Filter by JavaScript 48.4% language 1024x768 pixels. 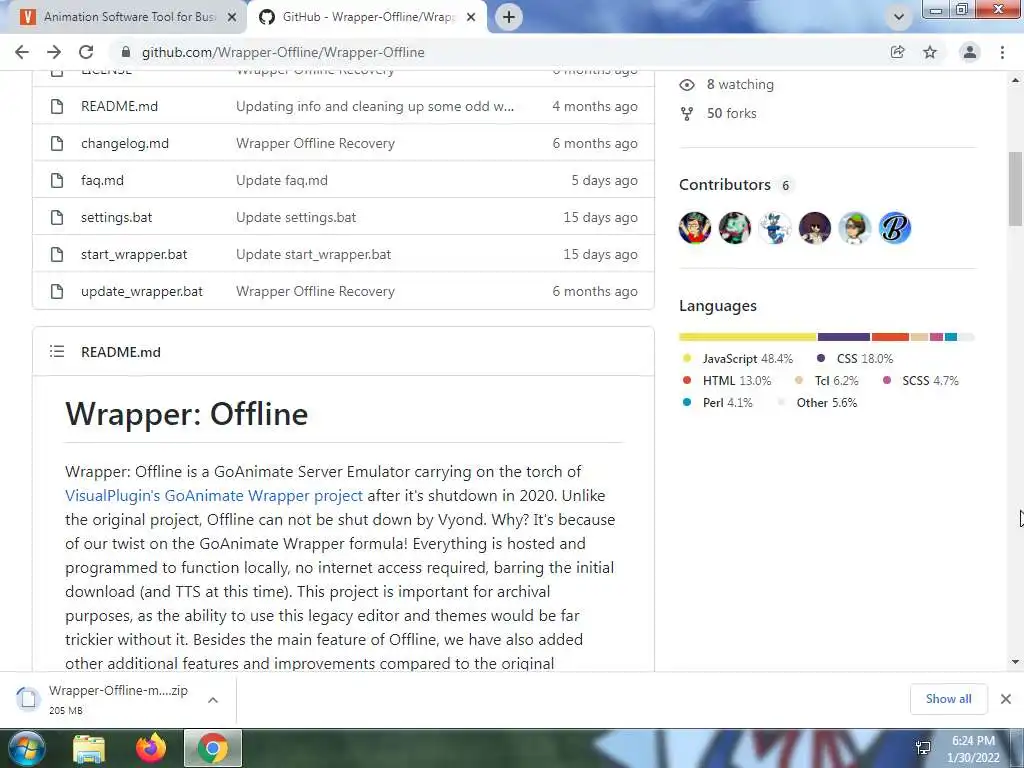point(737,359)
